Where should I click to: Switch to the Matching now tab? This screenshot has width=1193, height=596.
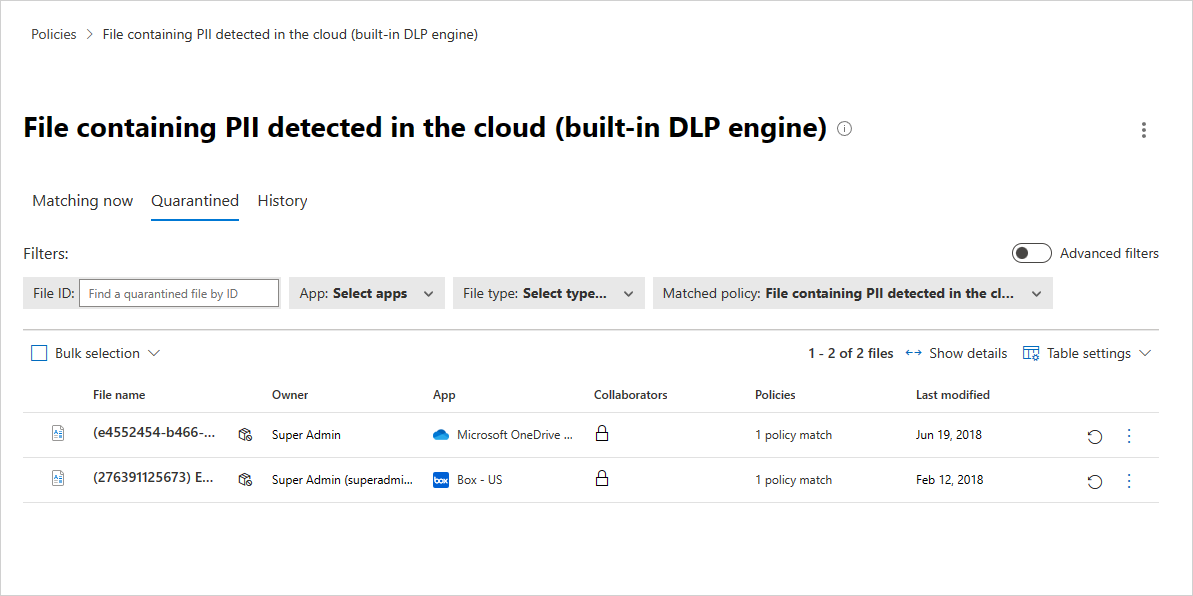pyautogui.click(x=82, y=201)
